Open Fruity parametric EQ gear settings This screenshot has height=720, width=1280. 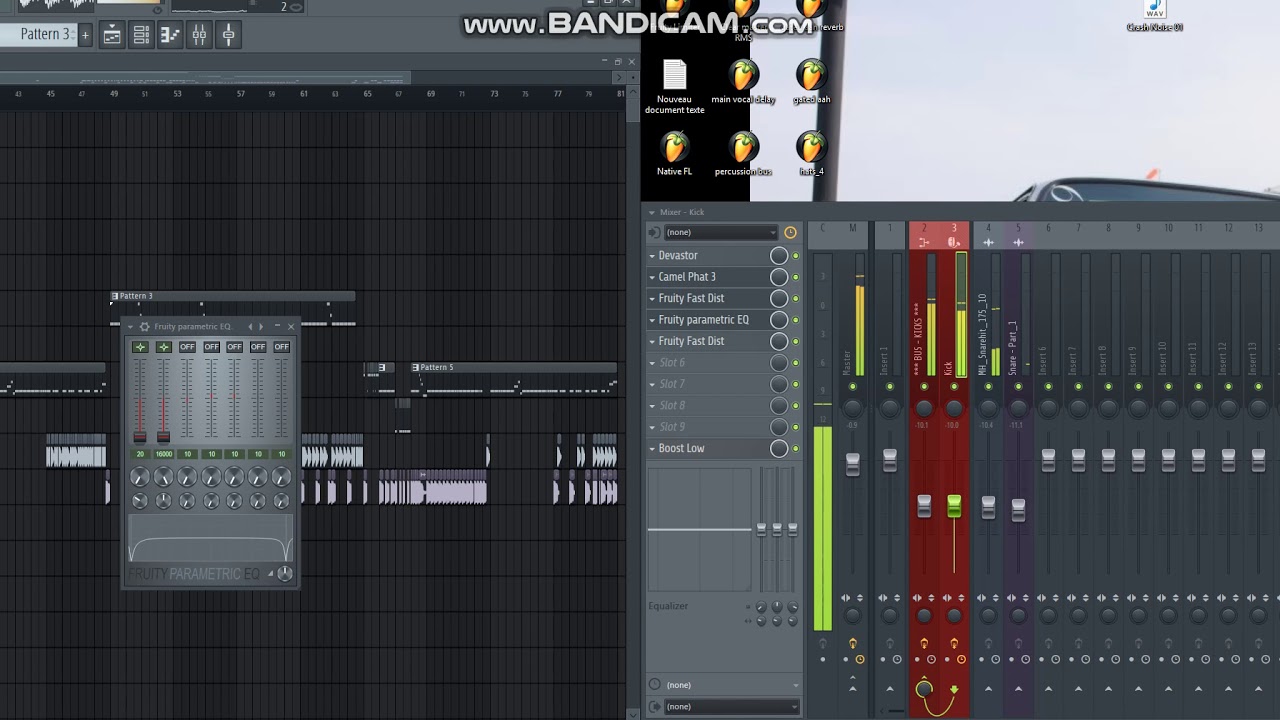pos(144,327)
